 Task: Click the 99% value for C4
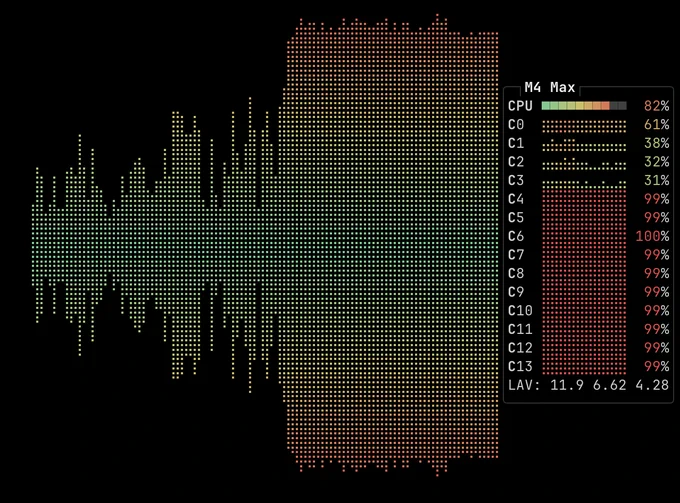657,199
